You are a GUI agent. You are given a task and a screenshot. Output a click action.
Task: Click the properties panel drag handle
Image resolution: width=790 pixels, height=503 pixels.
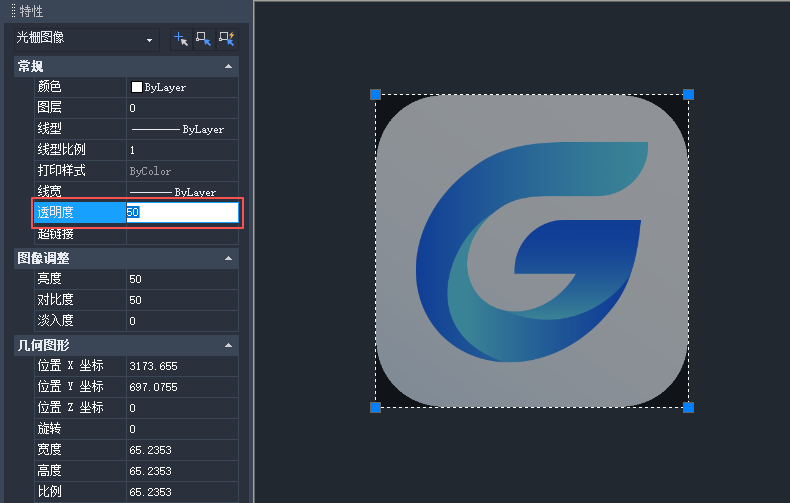point(13,11)
